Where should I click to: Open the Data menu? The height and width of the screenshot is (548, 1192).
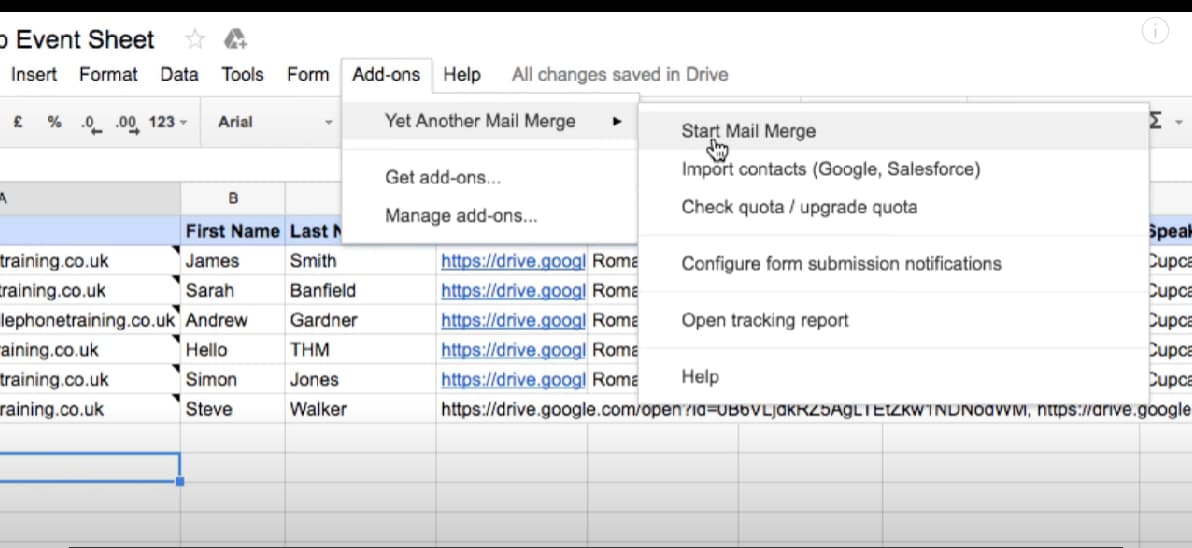click(x=179, y=74)
